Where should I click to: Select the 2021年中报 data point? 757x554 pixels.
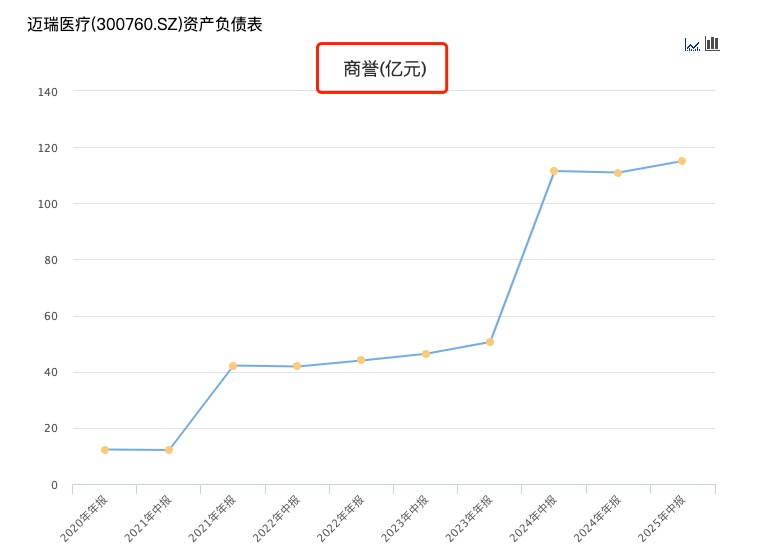(169, 450)
